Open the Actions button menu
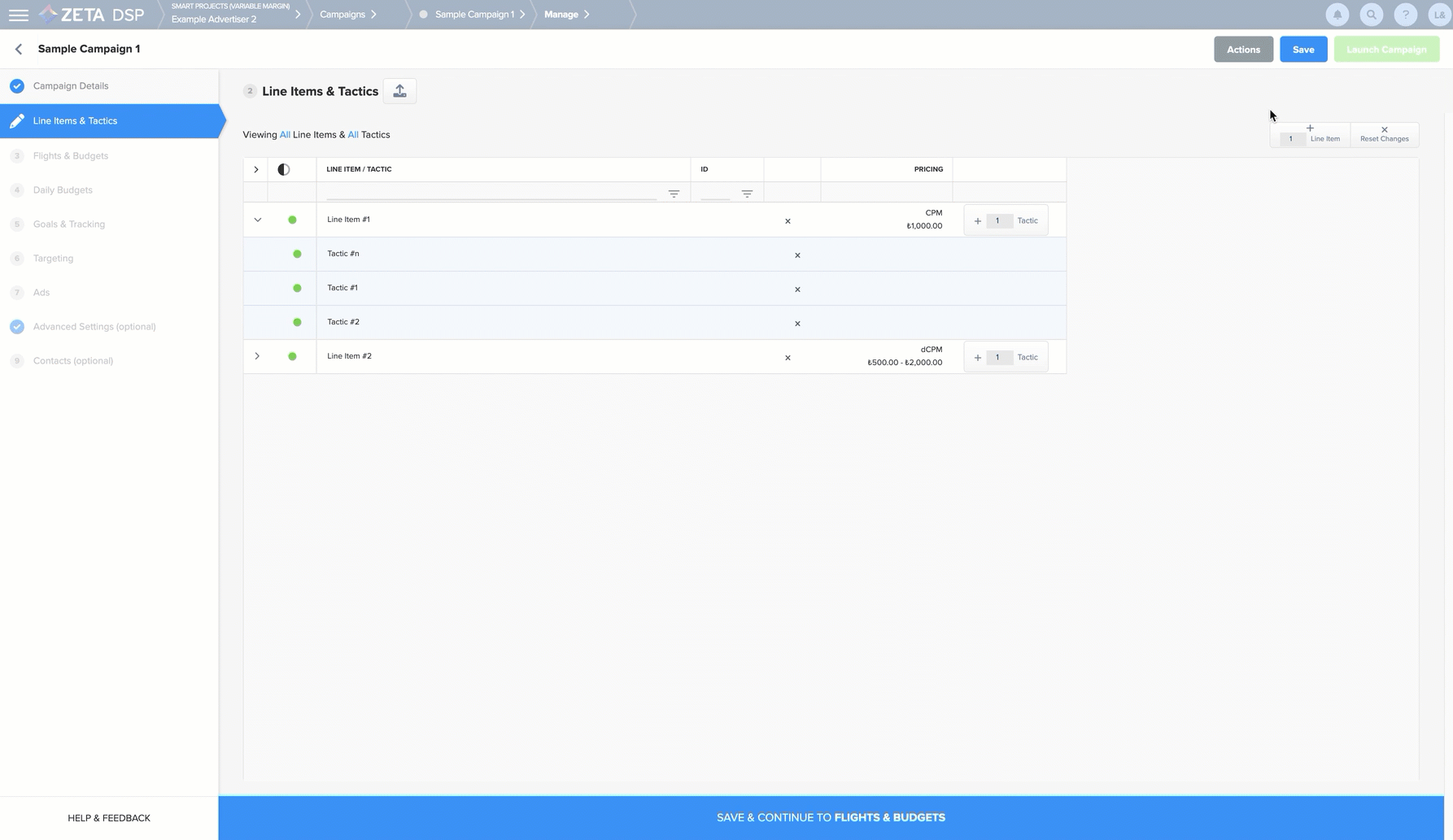1453x840 pixels. 1242,50
